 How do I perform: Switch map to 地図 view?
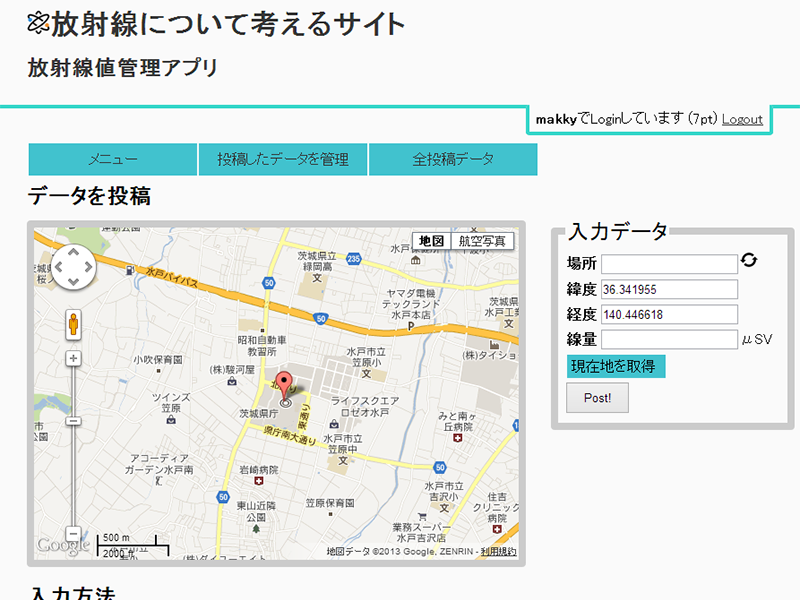coord(432,241)
